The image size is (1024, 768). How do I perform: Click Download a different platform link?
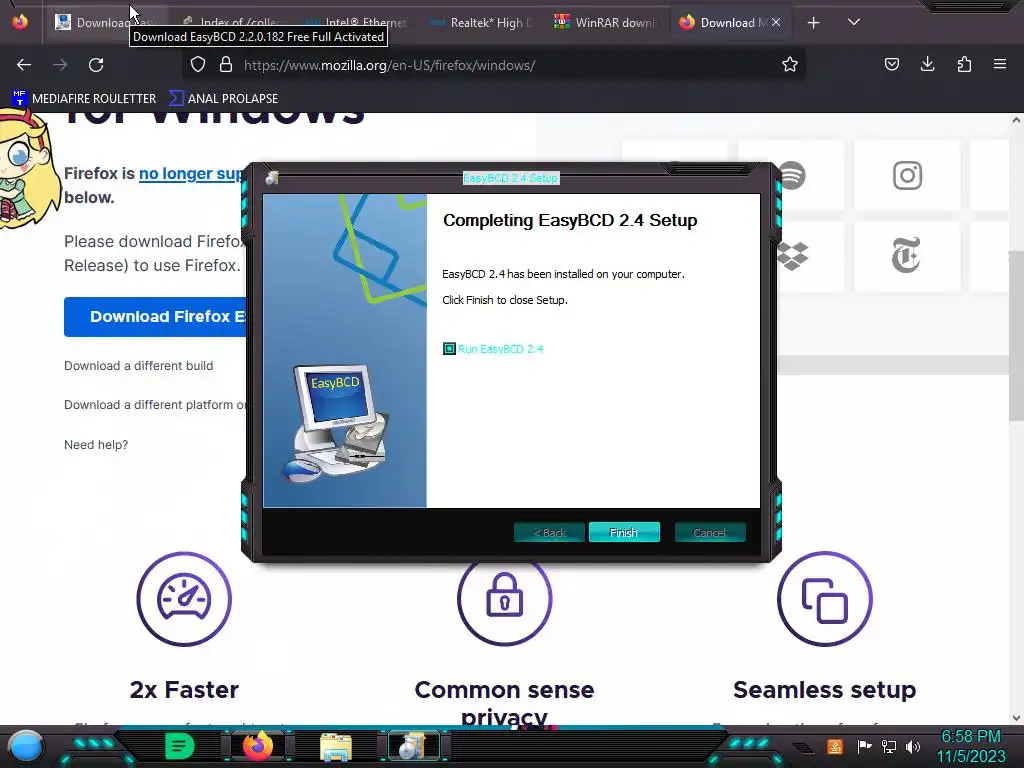[155, 405]
